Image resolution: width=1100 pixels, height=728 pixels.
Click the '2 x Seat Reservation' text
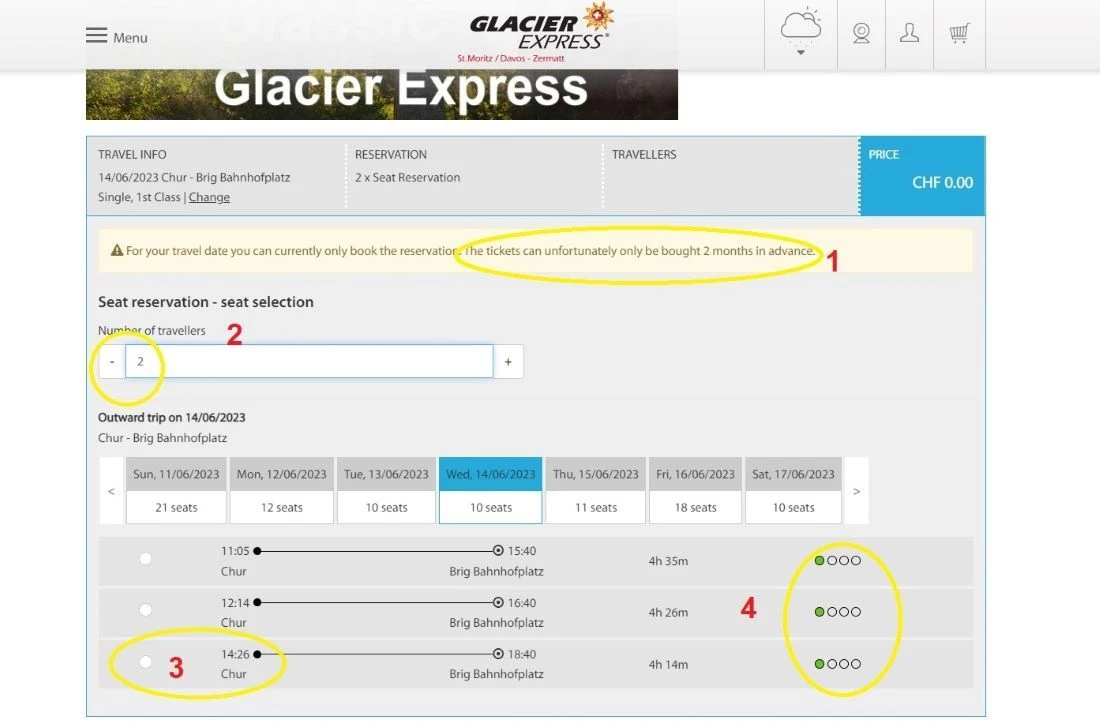tap(408, 177)
